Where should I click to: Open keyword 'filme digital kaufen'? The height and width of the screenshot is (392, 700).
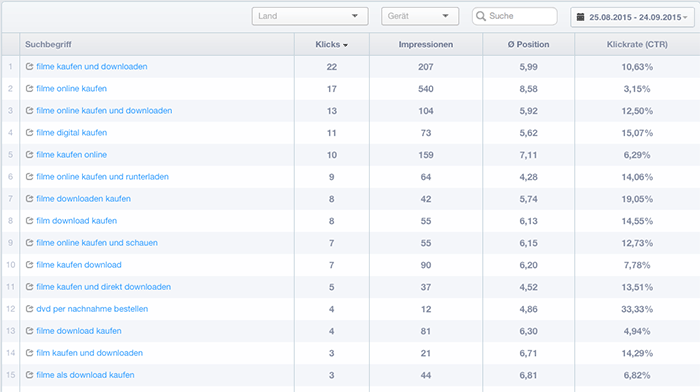click(x=71, y=133)
